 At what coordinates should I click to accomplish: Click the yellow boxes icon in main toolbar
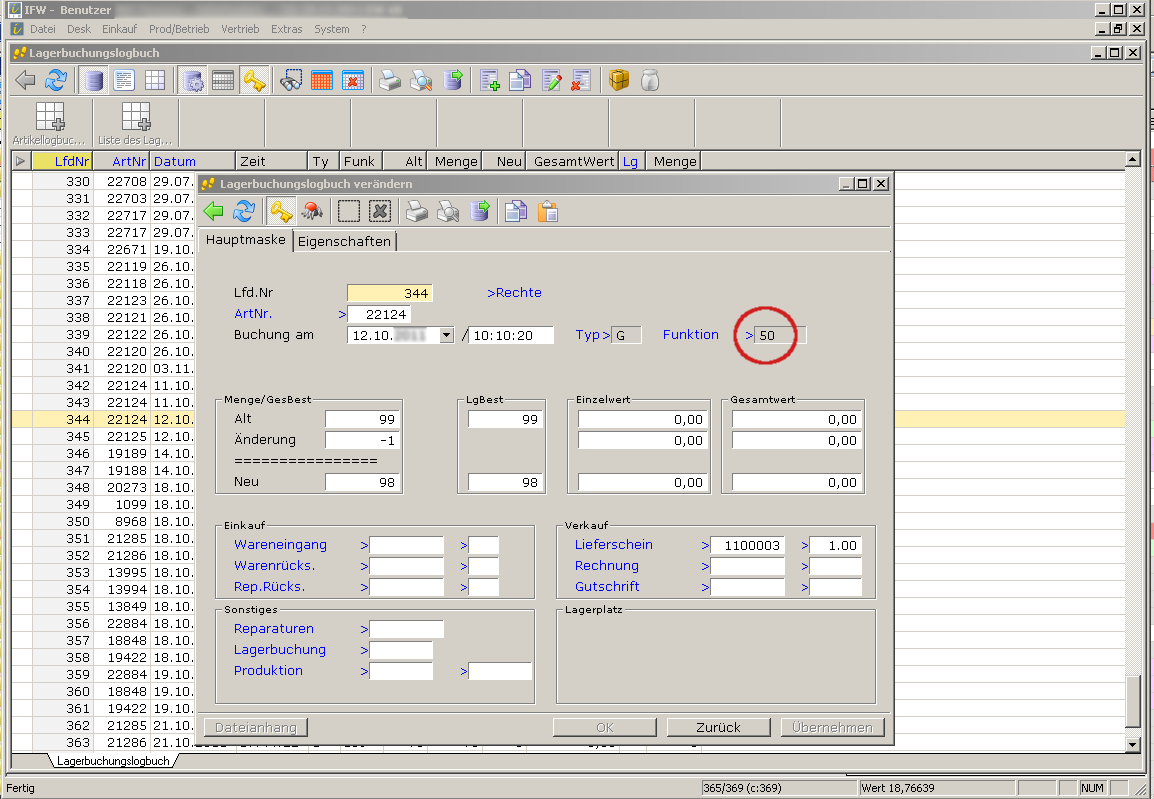(x=619, y=81)
